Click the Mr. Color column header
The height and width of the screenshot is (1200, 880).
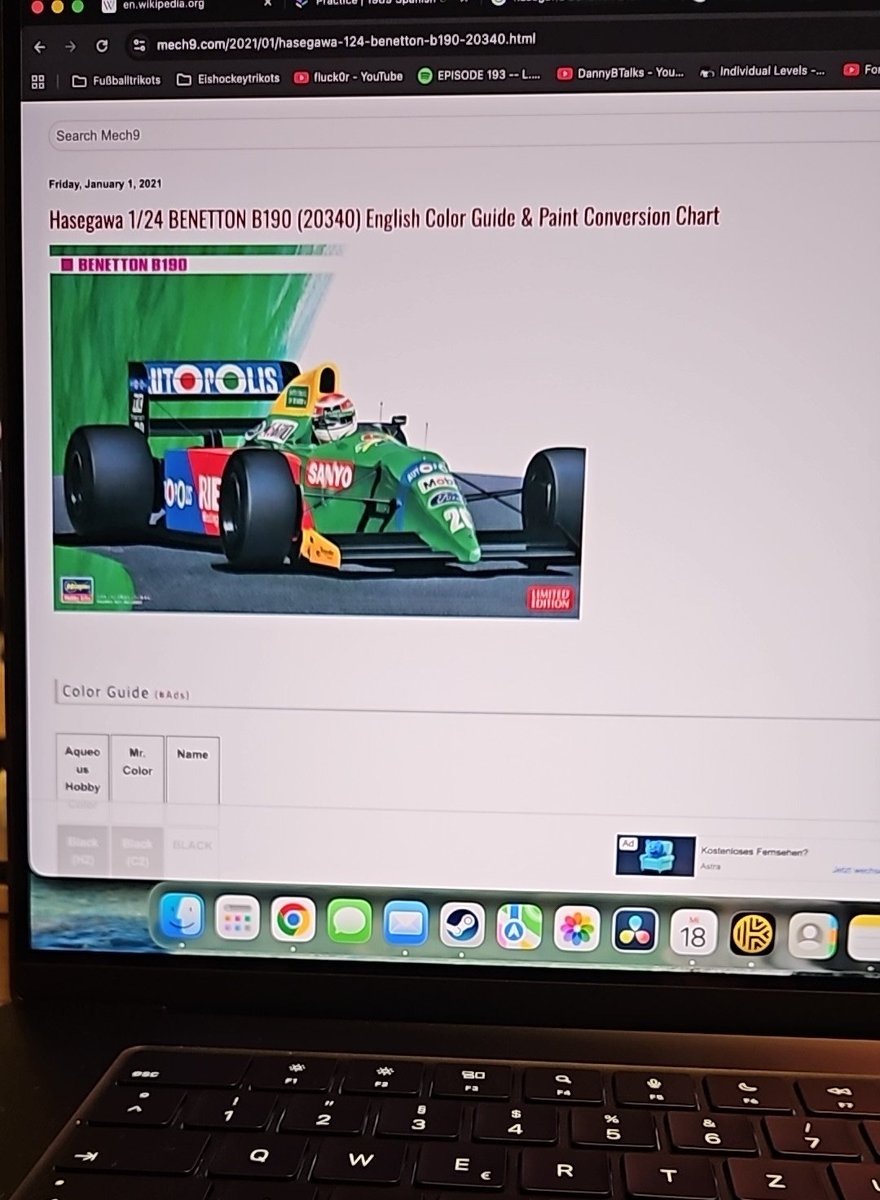tap(137, 770)
